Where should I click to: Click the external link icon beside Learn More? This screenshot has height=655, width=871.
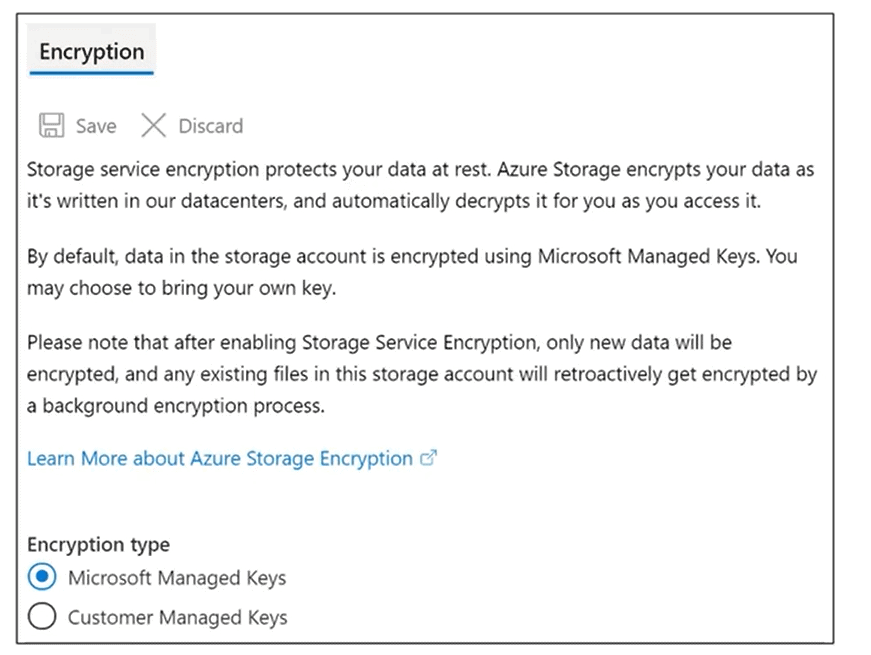click(x=429, y=458)
